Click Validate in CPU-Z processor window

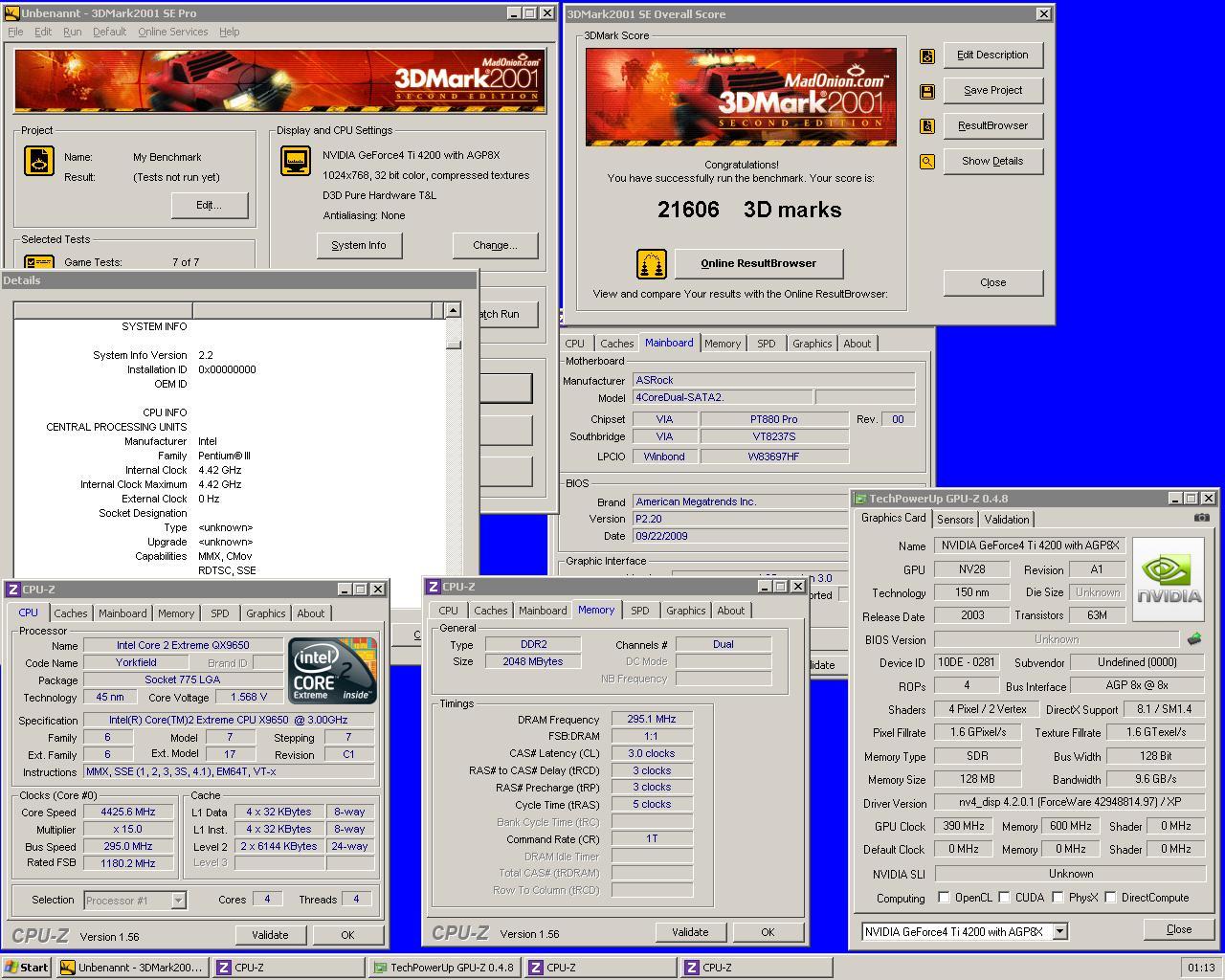click(x=270, y=935)
